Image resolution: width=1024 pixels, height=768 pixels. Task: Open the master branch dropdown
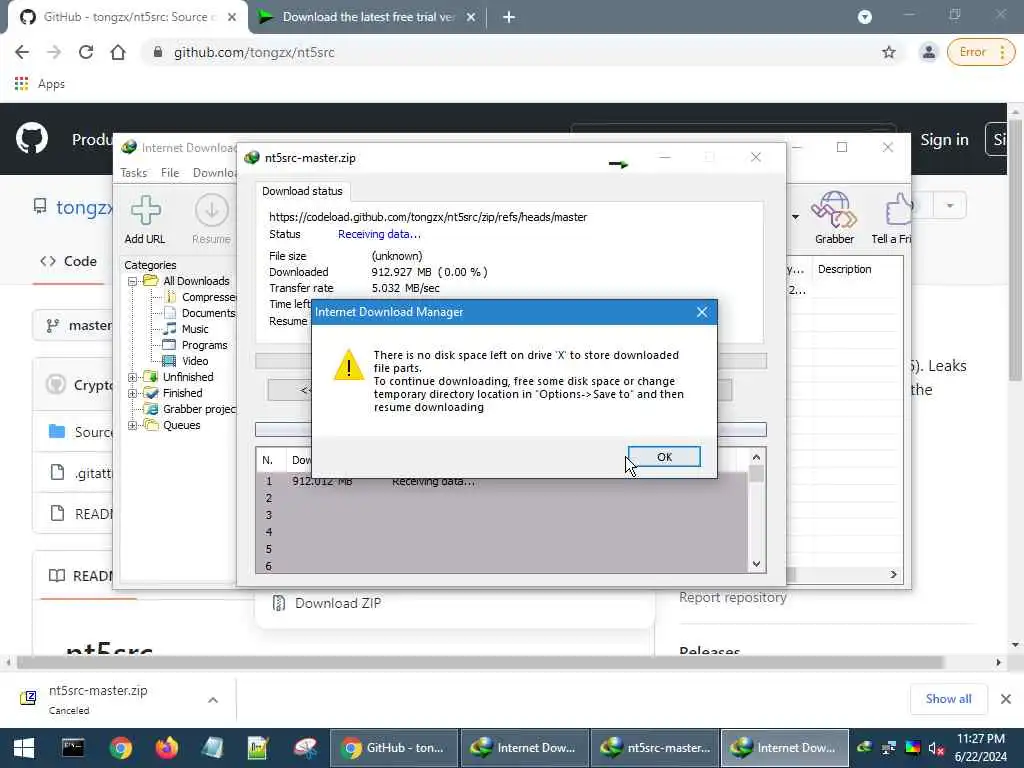(x=73, y=325)
